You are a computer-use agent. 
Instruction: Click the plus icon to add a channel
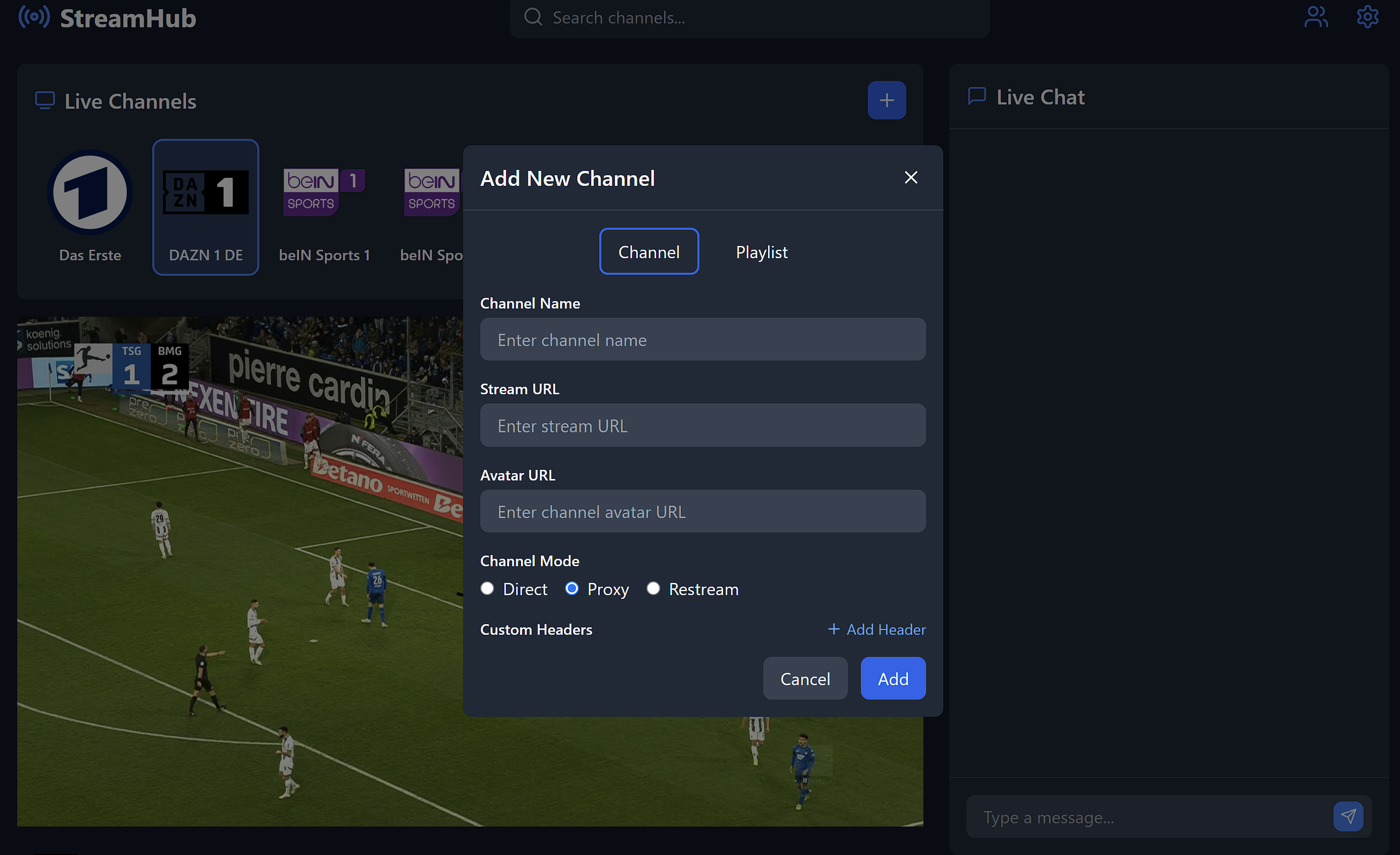(887, 100)
